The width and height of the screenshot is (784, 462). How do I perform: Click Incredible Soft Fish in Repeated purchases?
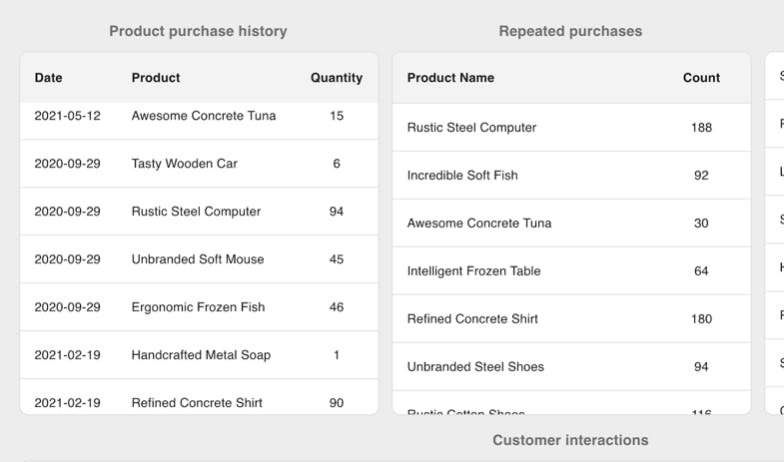(x=462, y=176)
